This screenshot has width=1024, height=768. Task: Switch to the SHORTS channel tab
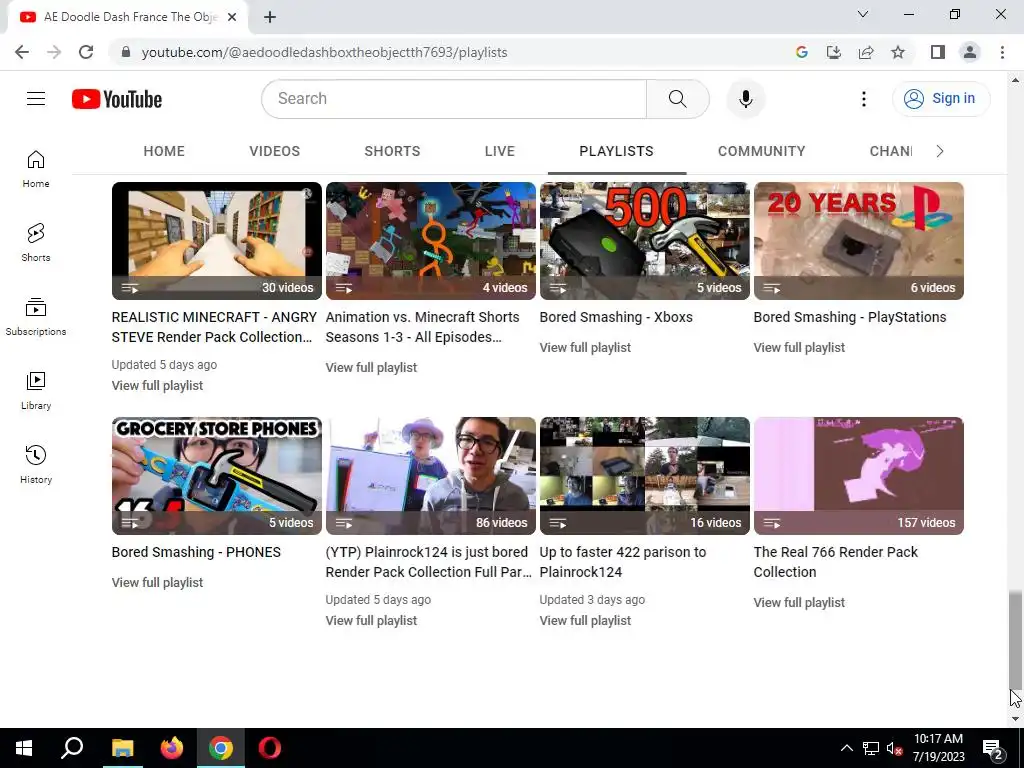[392, 152]
